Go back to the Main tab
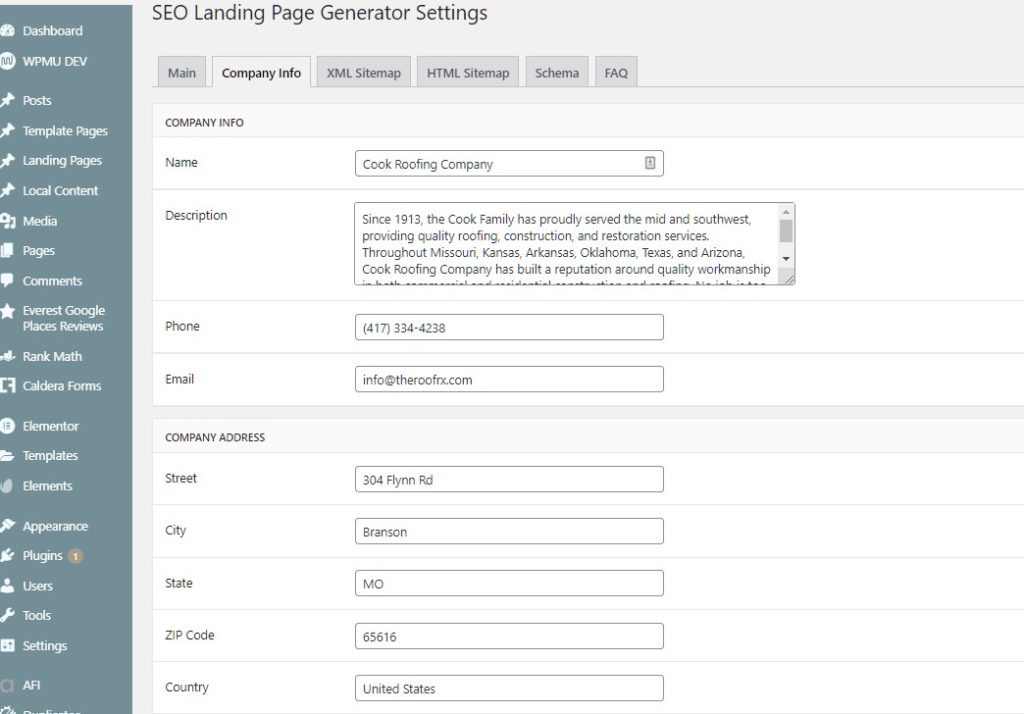The width and height of the screenshot is (1024, 714). pyautogui.click(x=181, y=71)
